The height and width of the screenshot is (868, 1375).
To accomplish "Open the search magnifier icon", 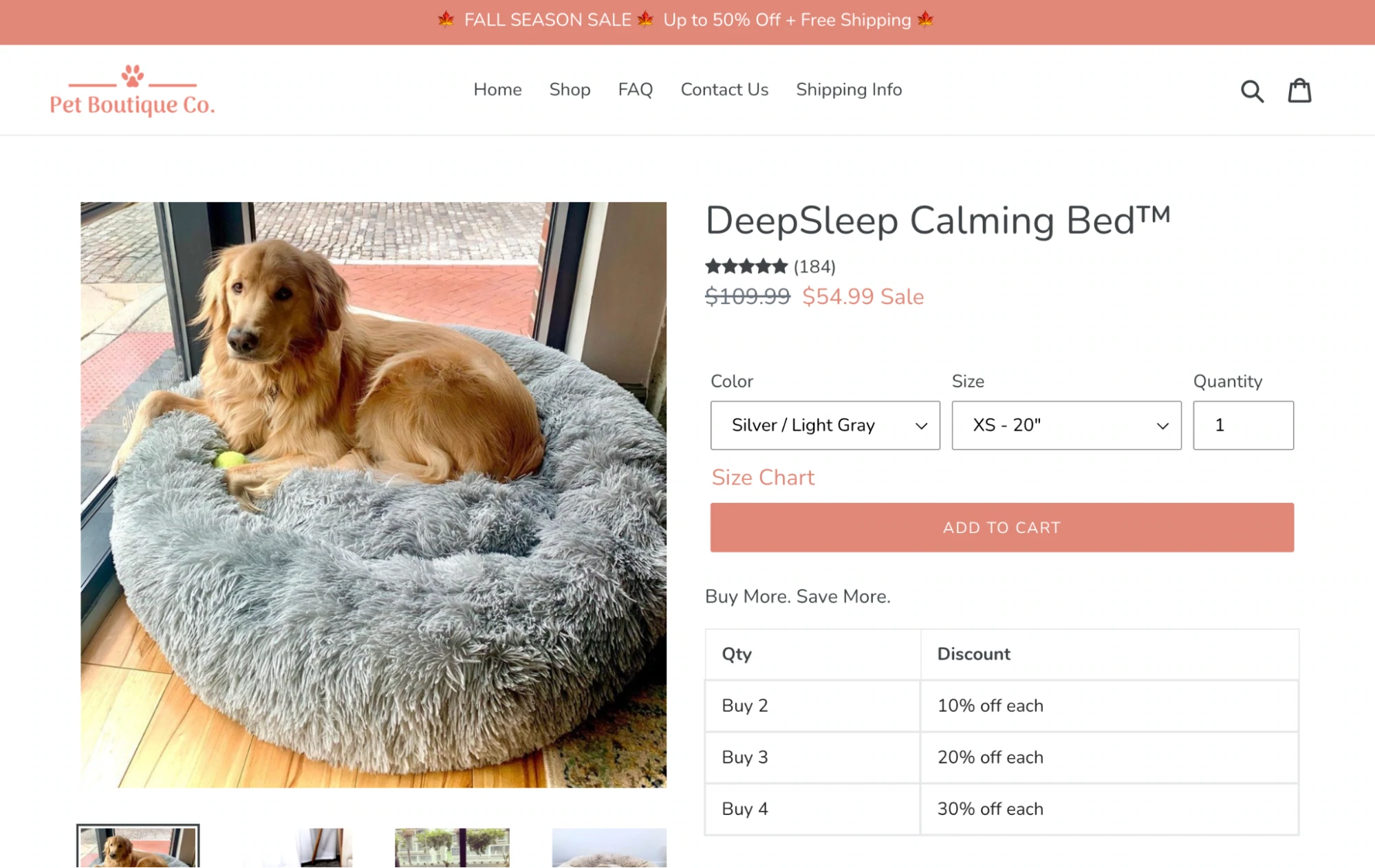I will [x=1252, y=91].
